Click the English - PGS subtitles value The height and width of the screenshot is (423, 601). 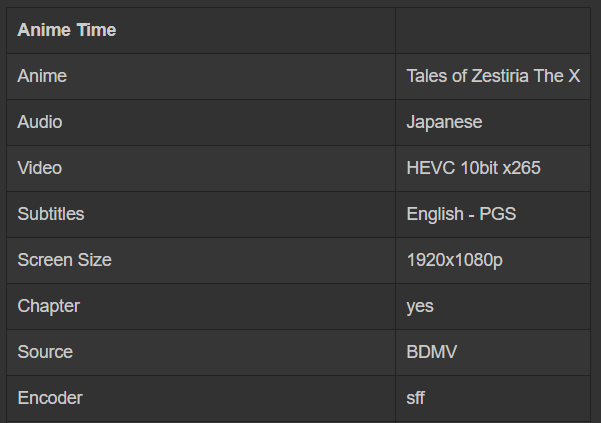(x=461, y=214)
